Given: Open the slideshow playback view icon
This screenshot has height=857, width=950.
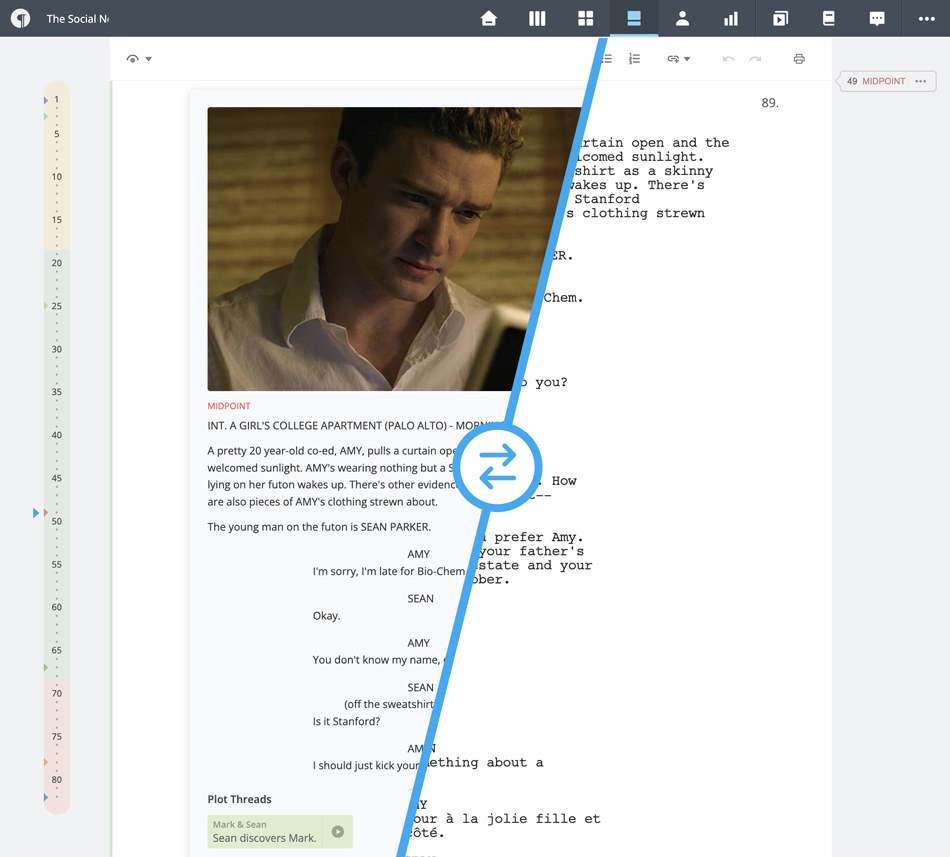Looking at the screenshot, I should 780,19.
